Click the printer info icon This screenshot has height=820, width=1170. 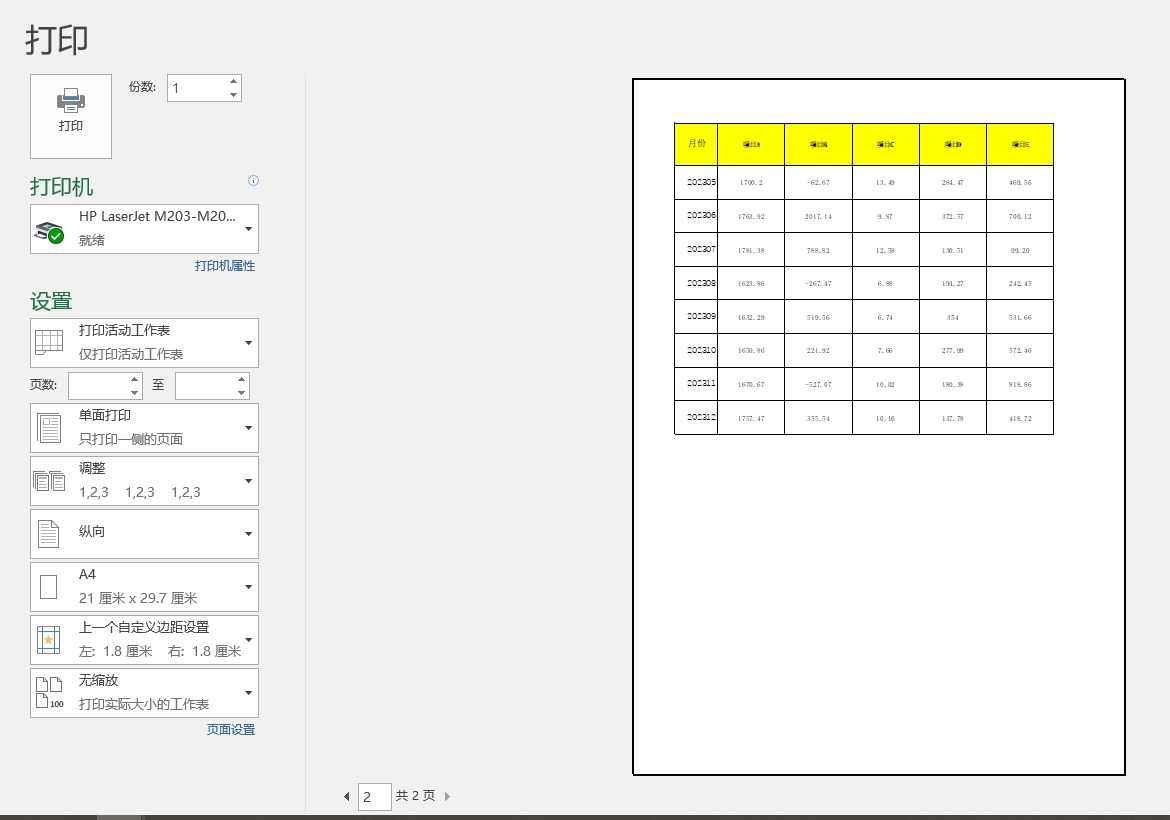(253, 181)
